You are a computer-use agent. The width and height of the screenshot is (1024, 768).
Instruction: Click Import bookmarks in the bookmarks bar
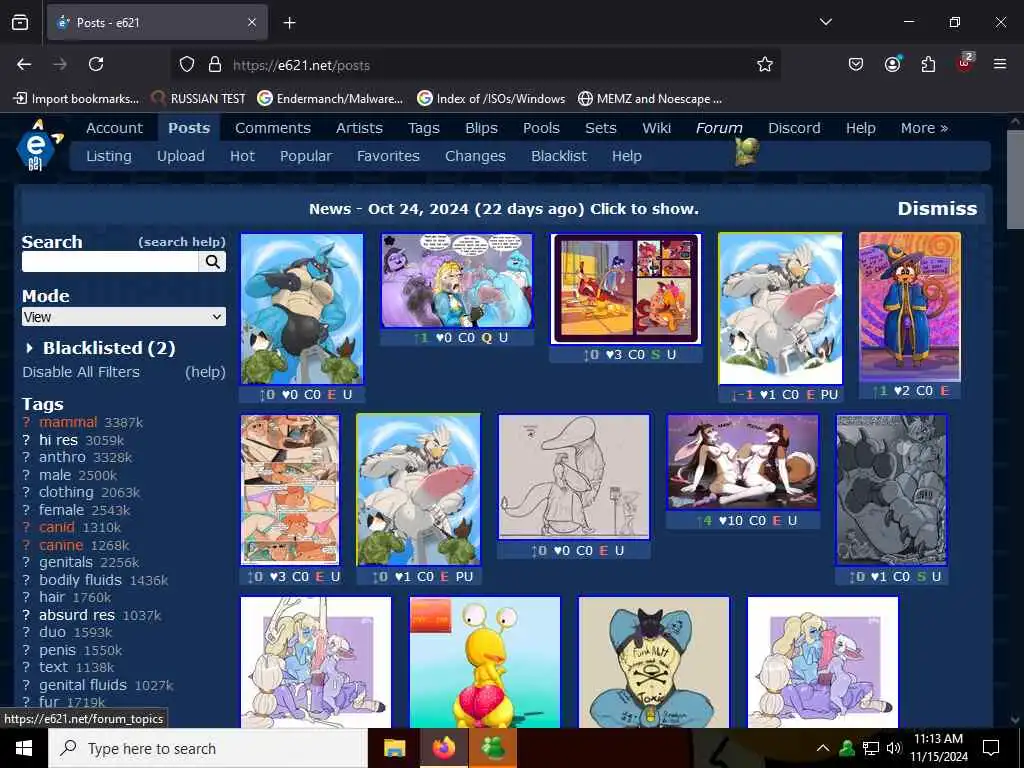(76, 99)
